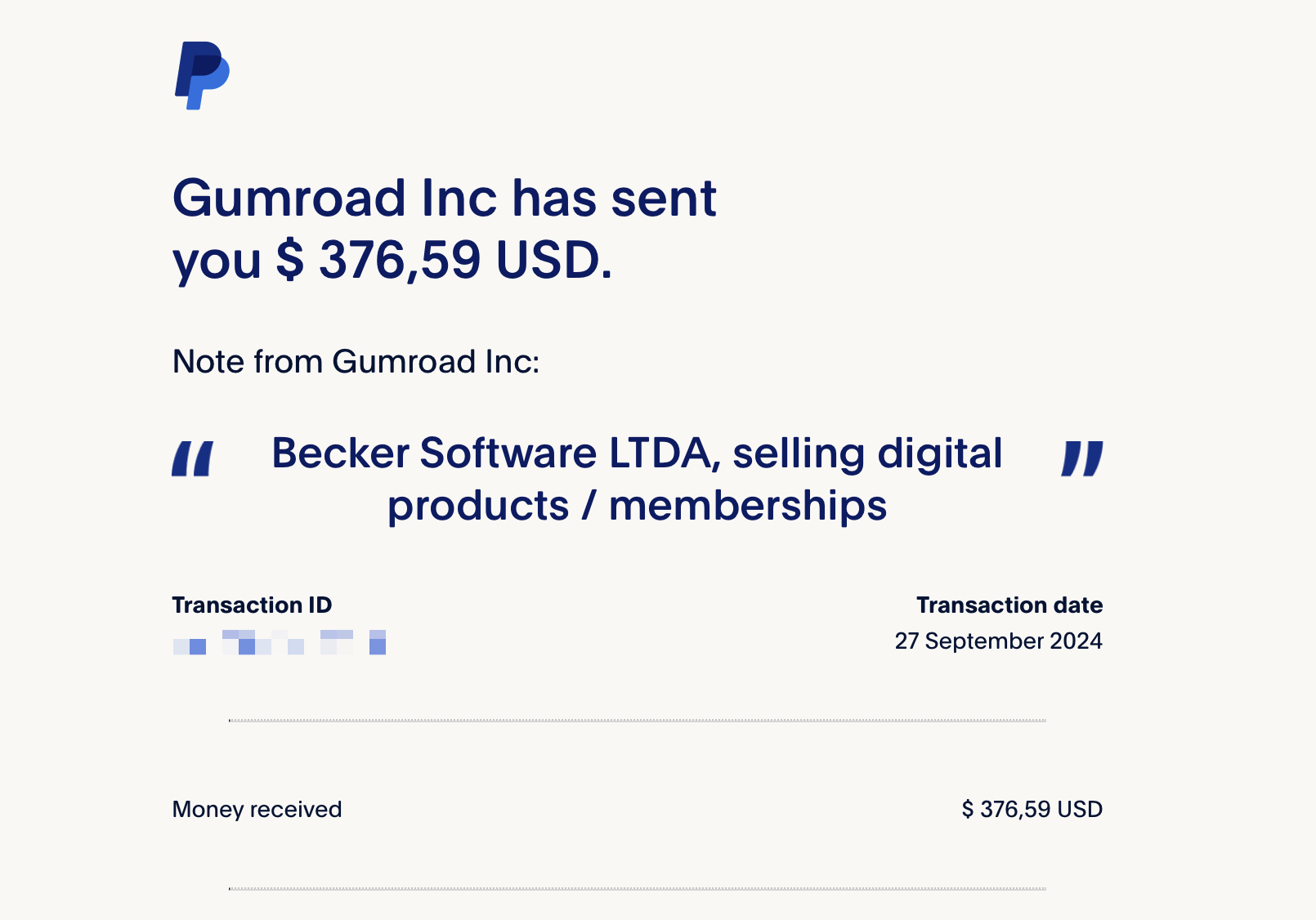Viewport: 1316px width, 920px height.
Task: Click the dotted divider below Money received
Action: (638, 888)
